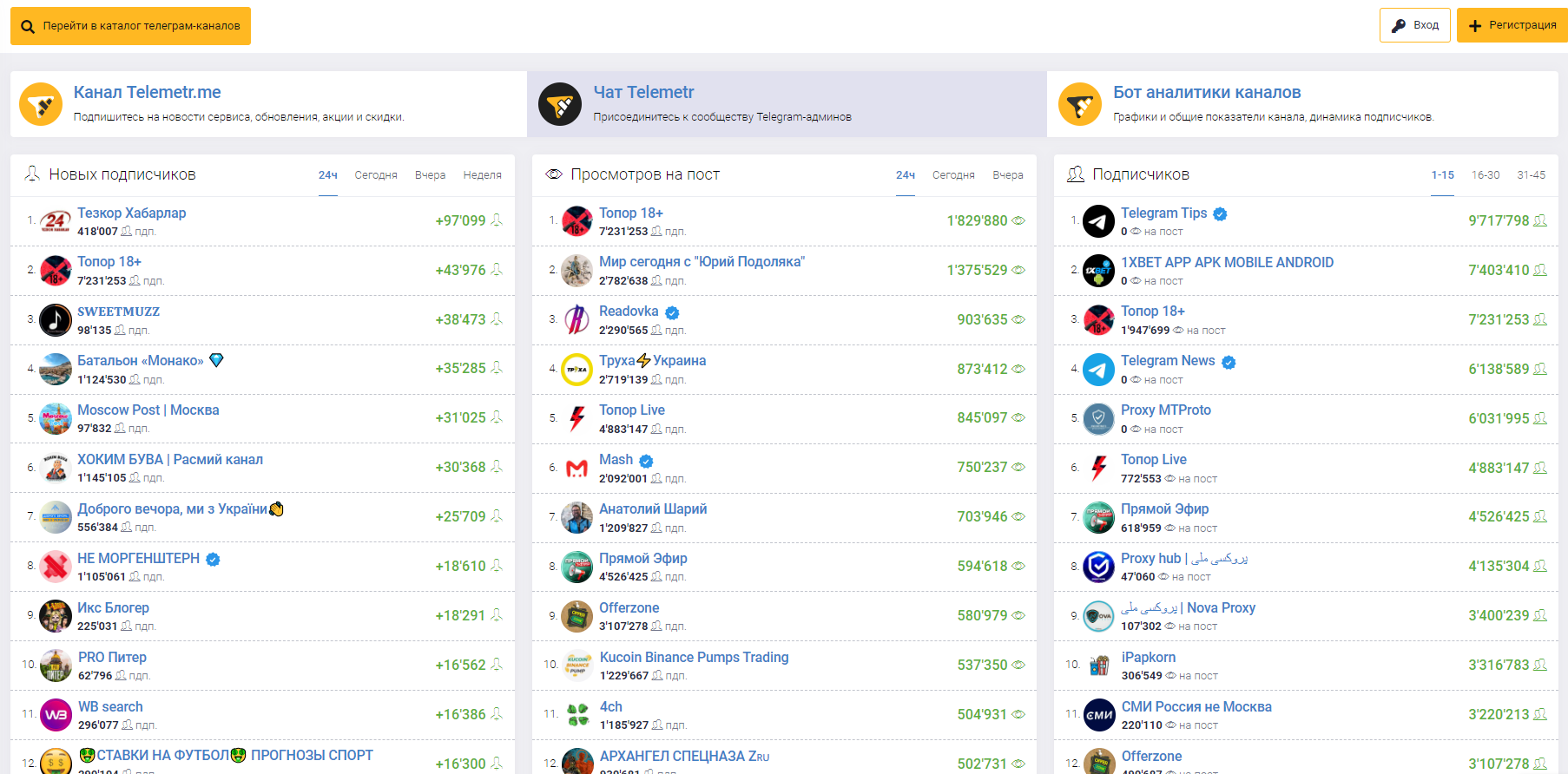Viewport: 1568px width, 774px height.
Task: Click СМИ Россия не Москва avatar
Action: point(1098,715)
